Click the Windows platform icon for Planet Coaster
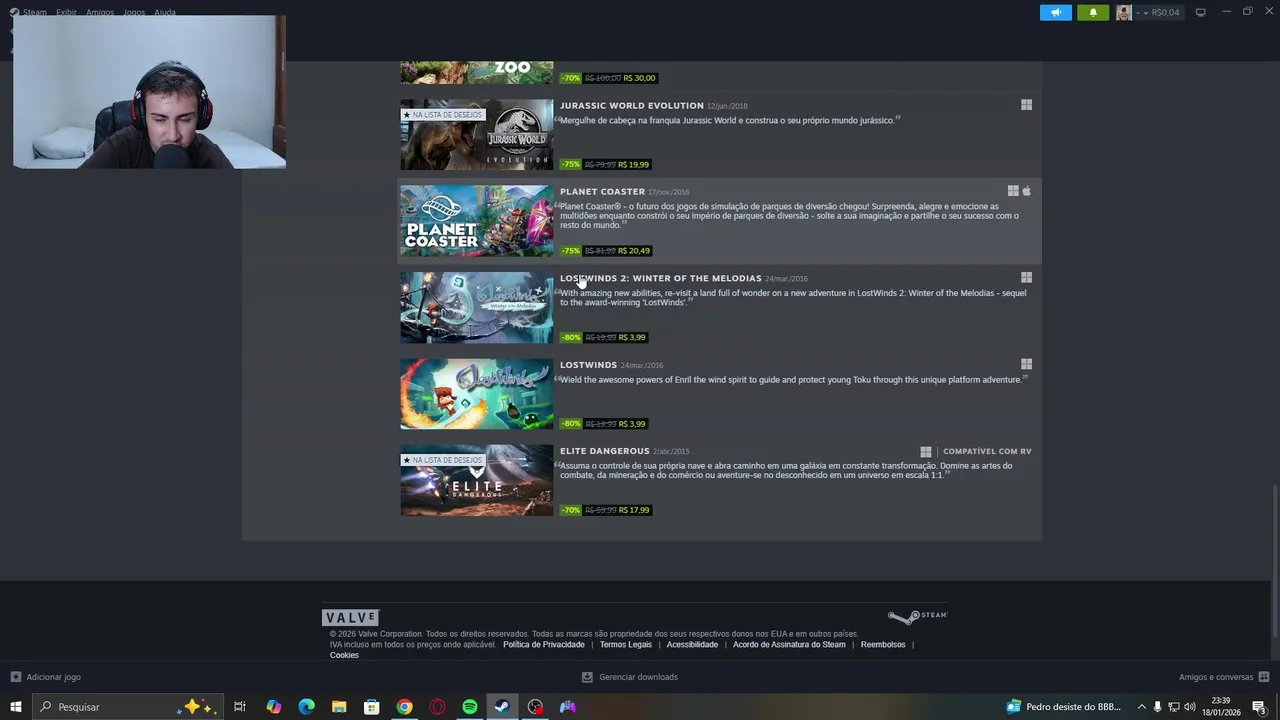This screenshot has width=1280, height=720. [1013, 191]
